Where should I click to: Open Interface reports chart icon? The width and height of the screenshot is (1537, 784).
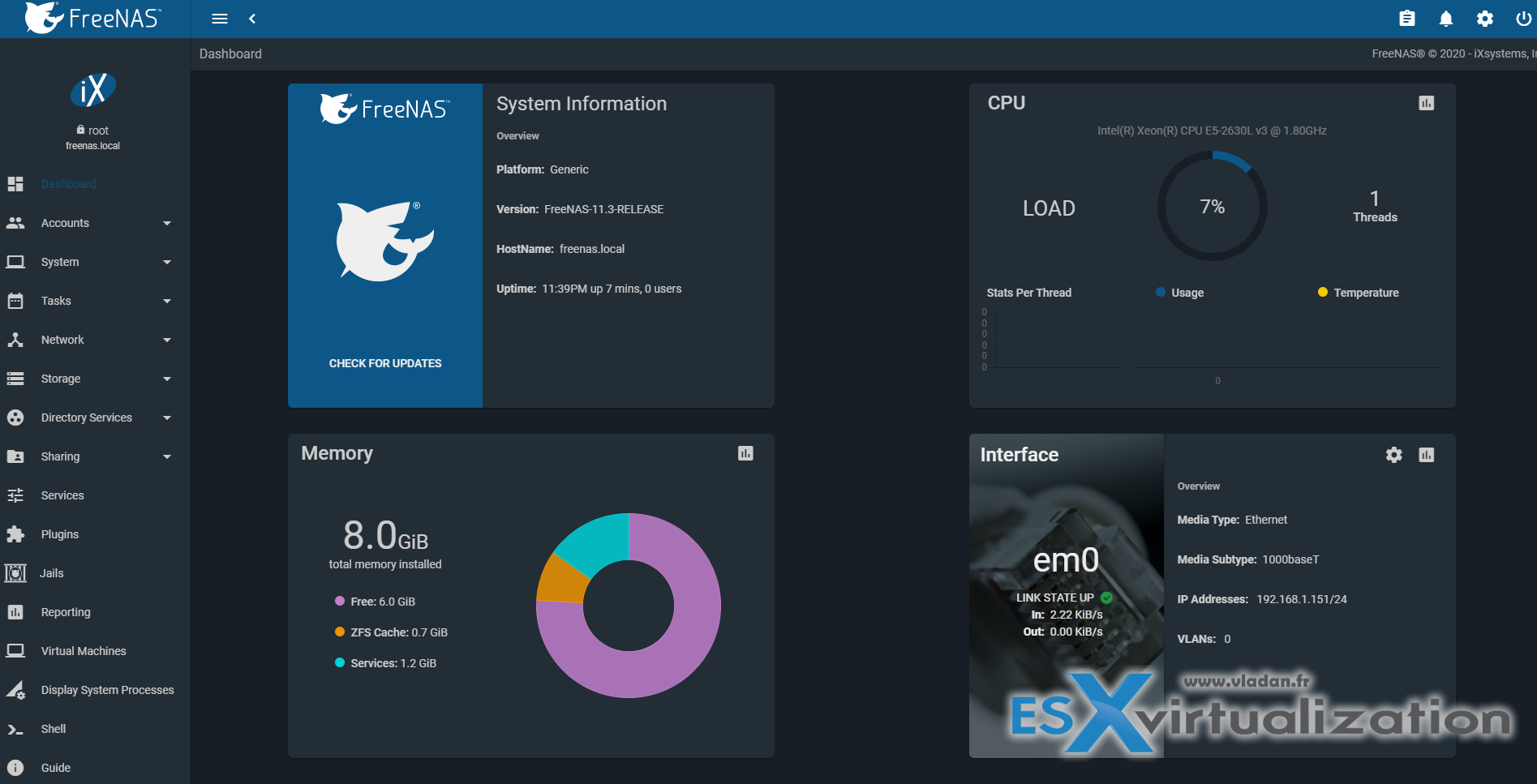coord(1427,455)
